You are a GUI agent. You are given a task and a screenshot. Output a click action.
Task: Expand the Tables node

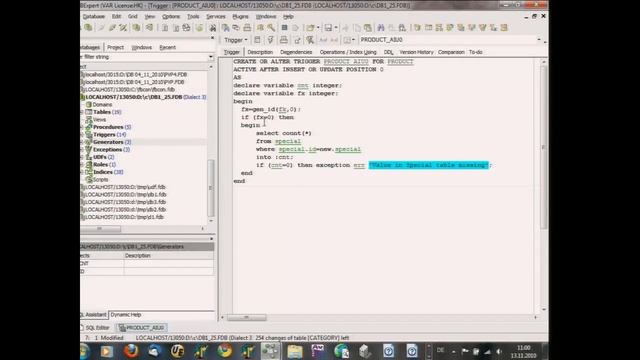tap(82, 112)
